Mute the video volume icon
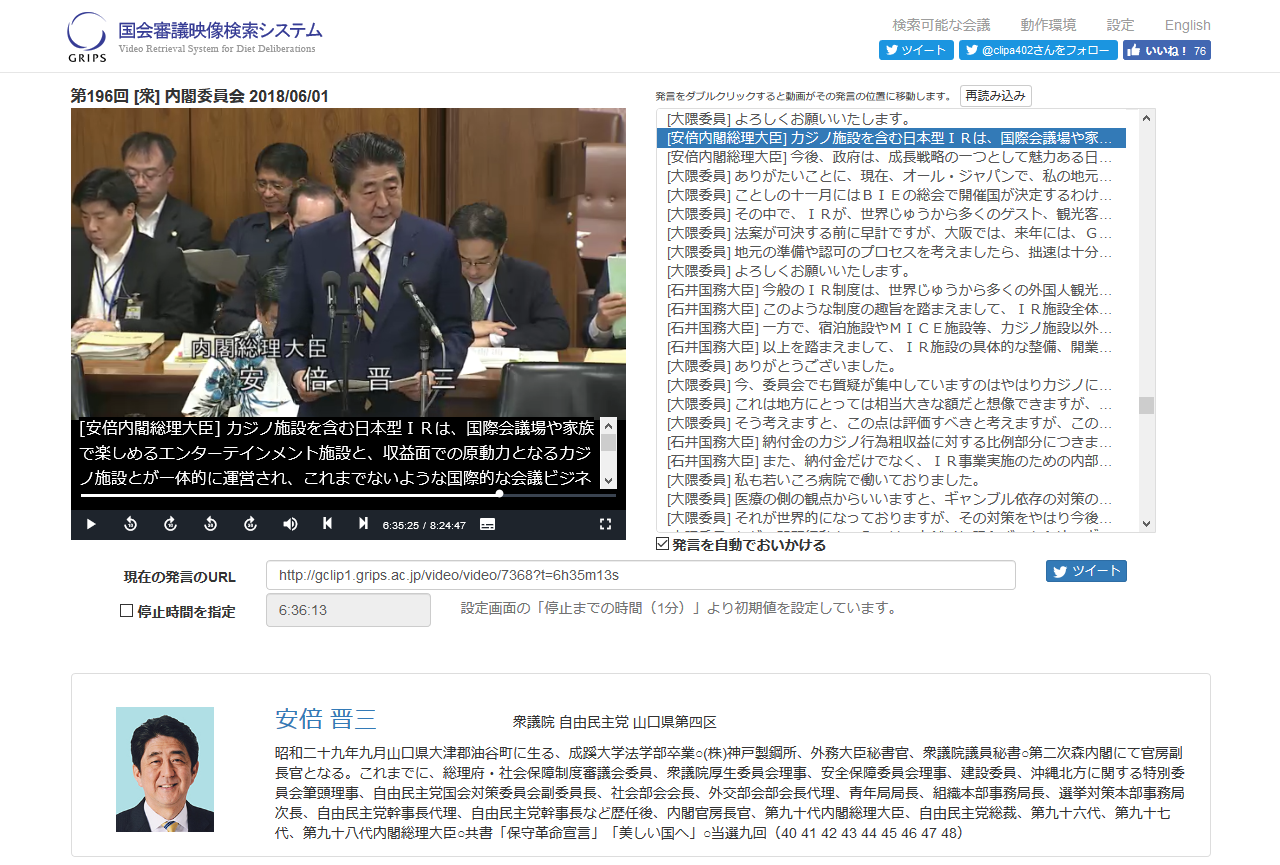Screen dimensions: 1280x865 290,524
